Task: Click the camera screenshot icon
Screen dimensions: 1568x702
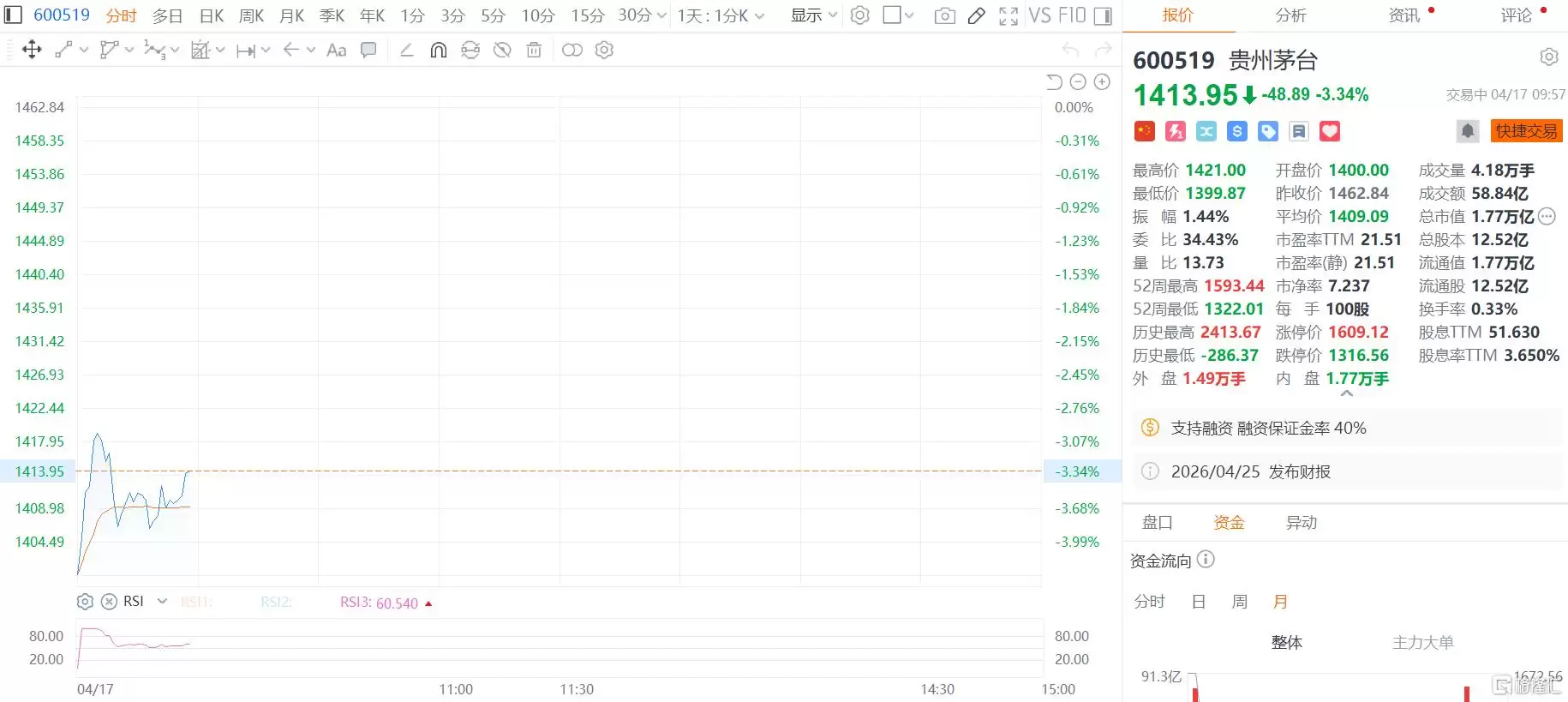Action: point(944,15)
